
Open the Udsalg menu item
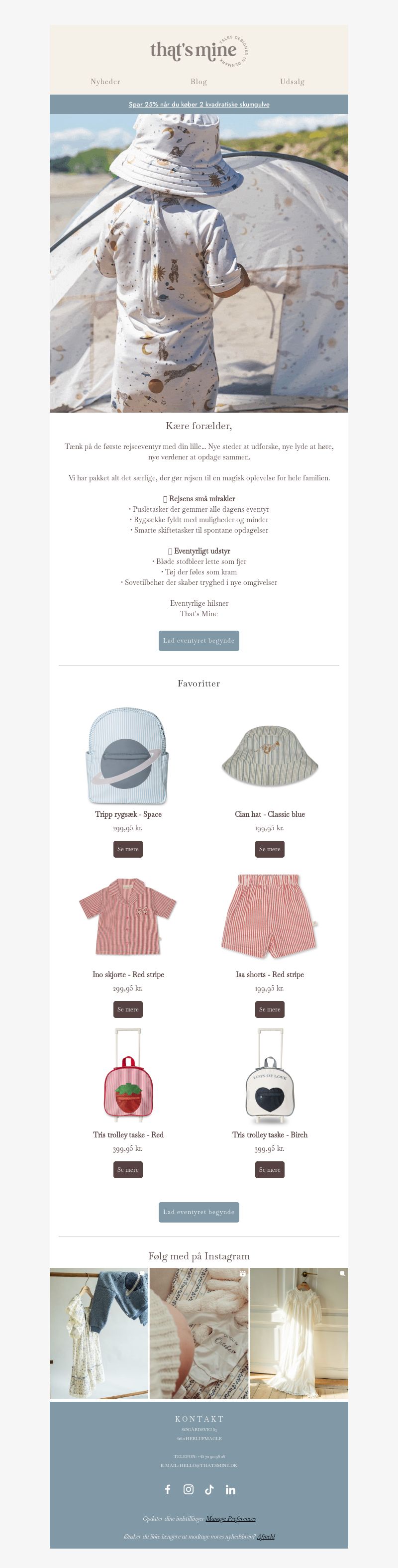[x=292, y=82]
